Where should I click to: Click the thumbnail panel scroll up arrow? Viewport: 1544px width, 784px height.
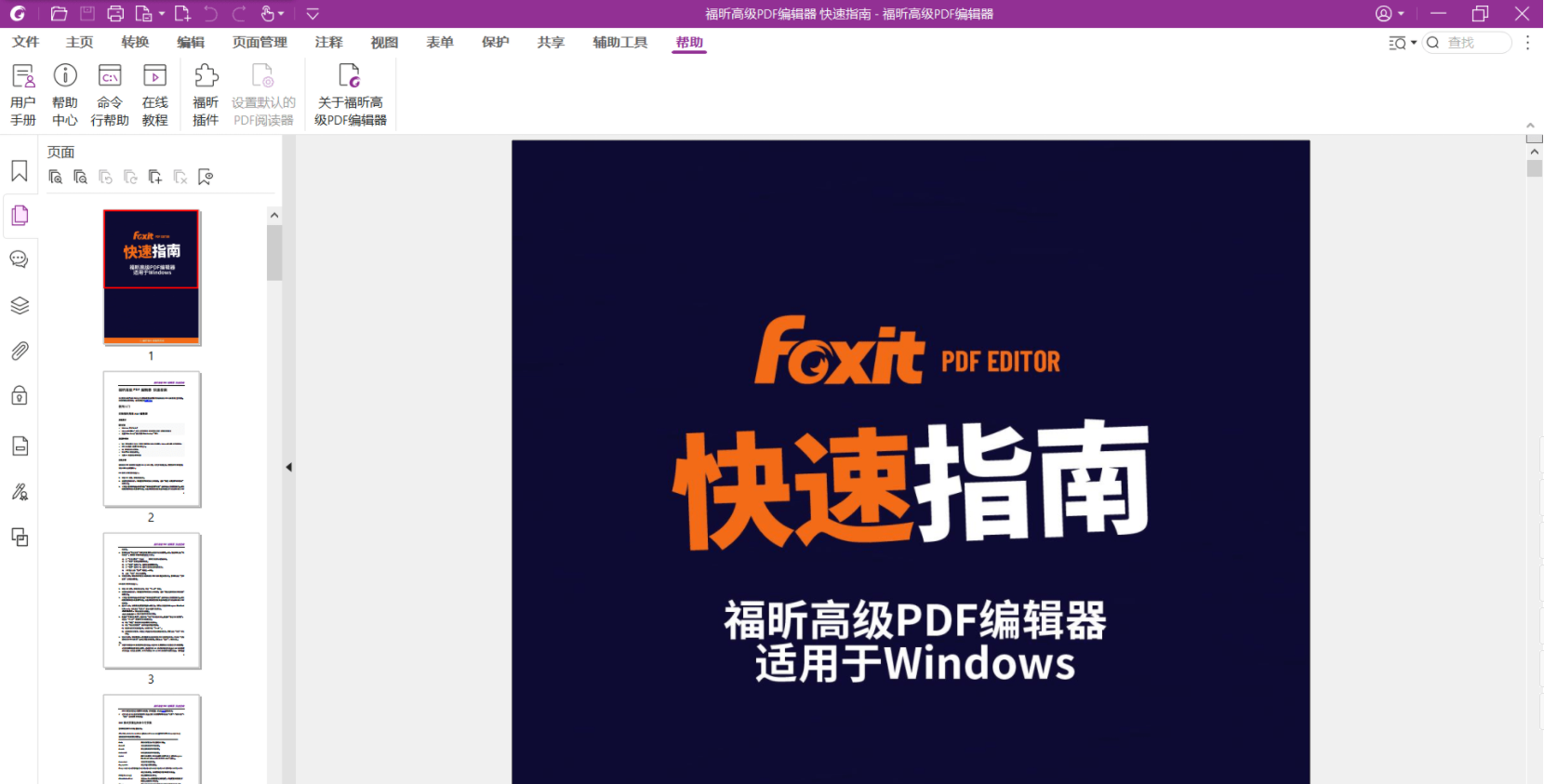[274, 216]
